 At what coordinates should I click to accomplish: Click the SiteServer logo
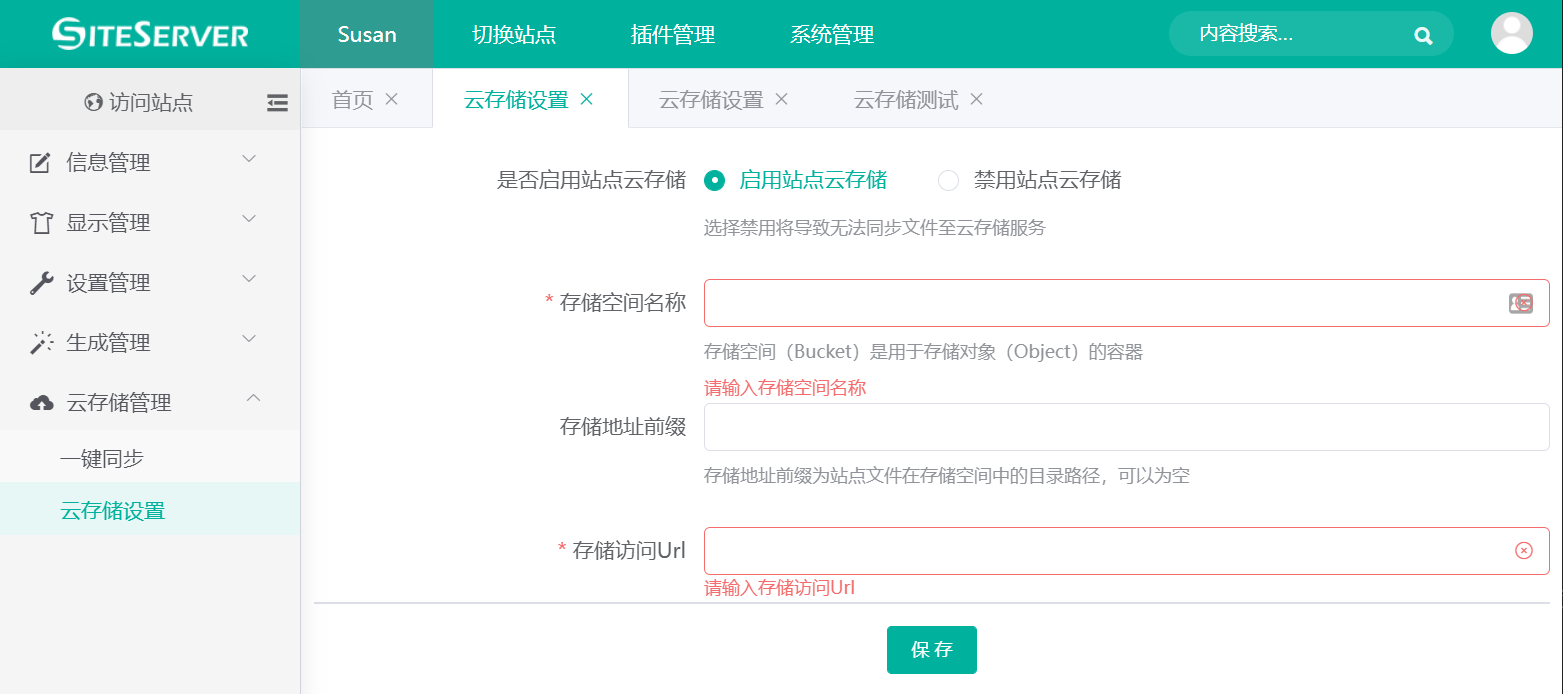click(150, 34)
